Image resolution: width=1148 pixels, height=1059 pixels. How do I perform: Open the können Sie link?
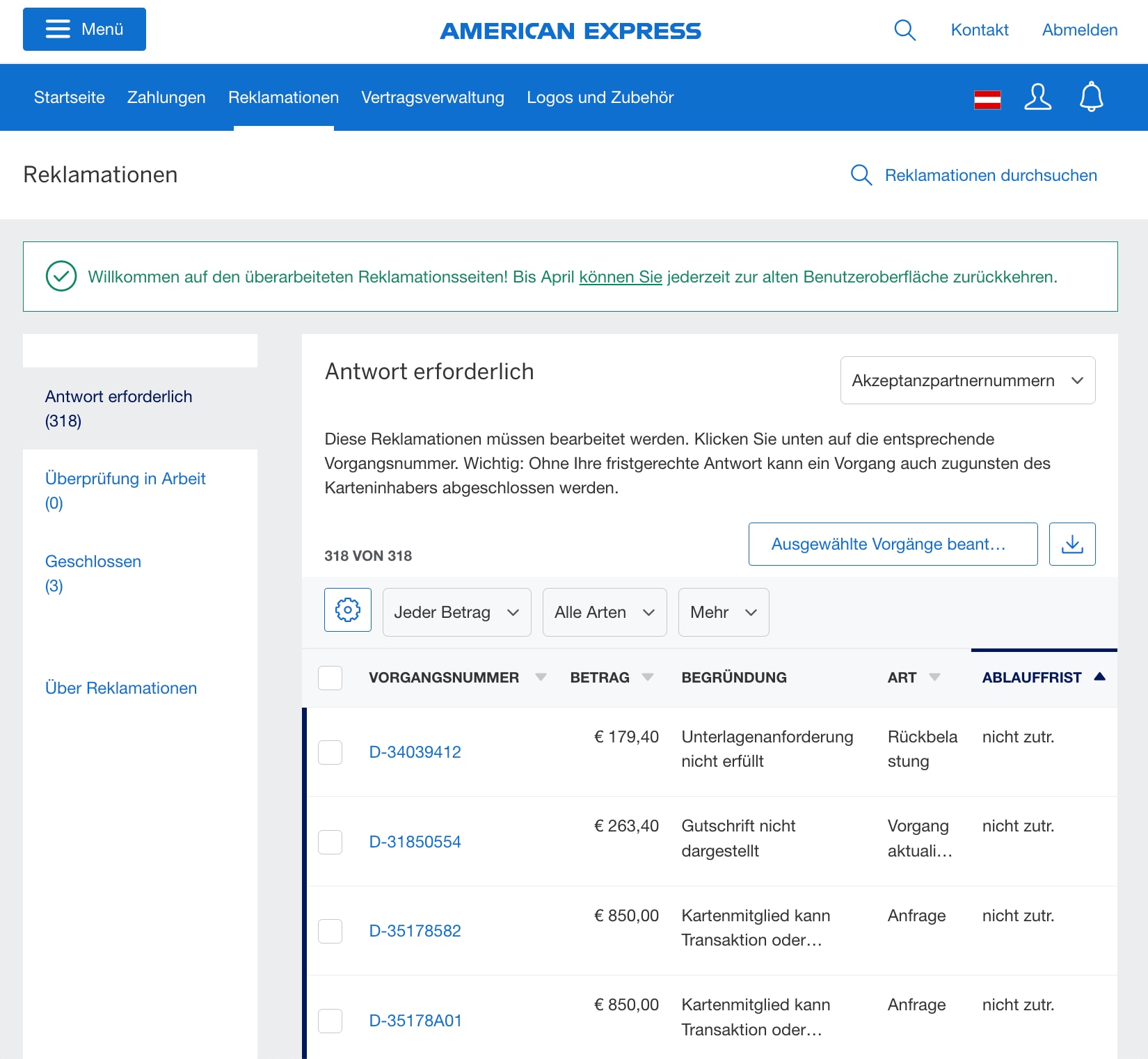coord(619,276)
